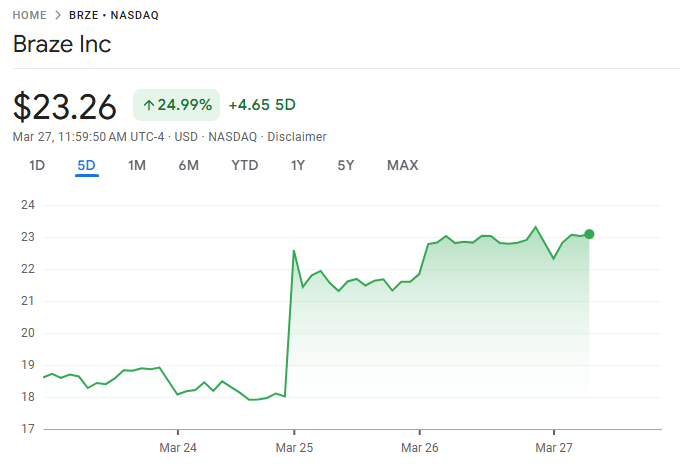Click the 18 y-axis label

pyautogui.click(x=28, y=397)
